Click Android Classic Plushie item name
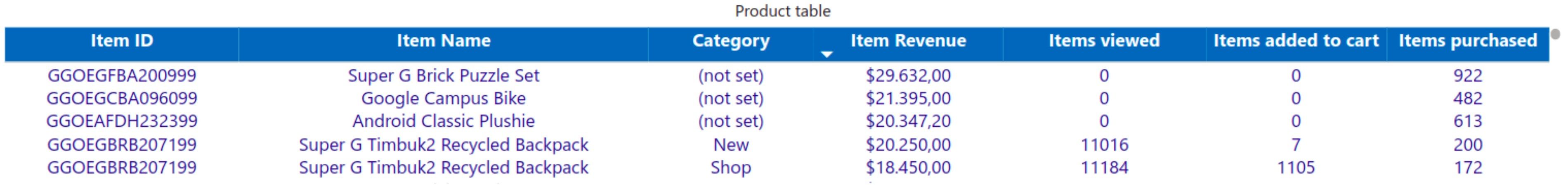This screenshot has height=189, width=1568. click(x=443, y=121)
